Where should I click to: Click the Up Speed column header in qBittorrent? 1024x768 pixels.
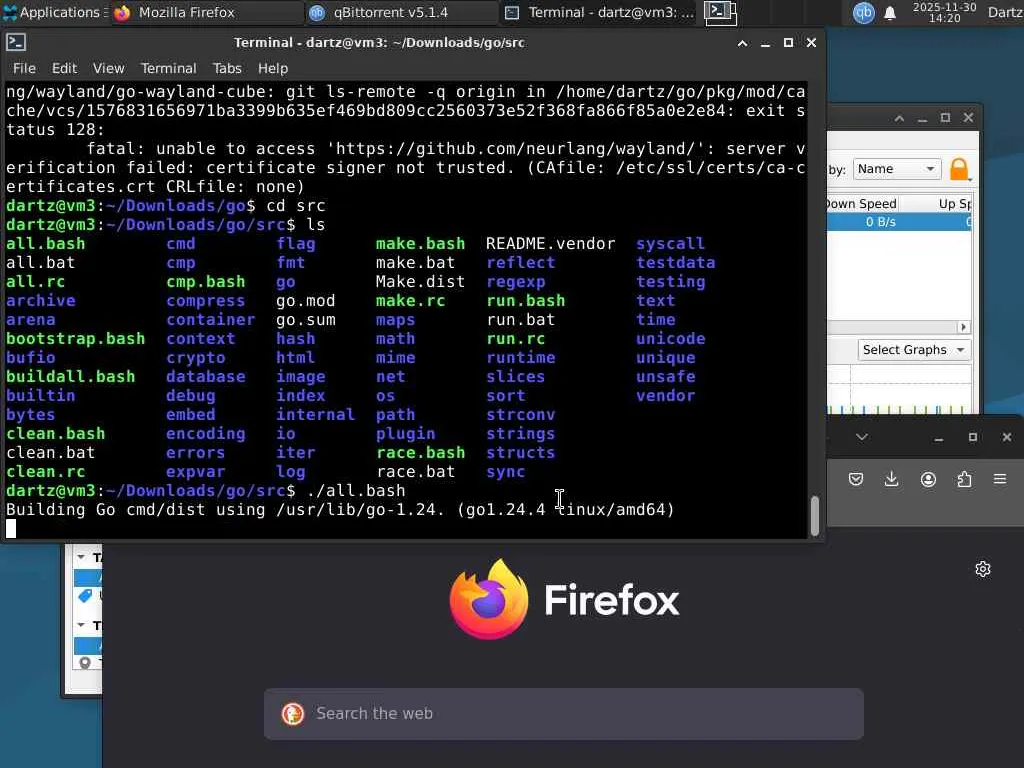click(954, 204)
